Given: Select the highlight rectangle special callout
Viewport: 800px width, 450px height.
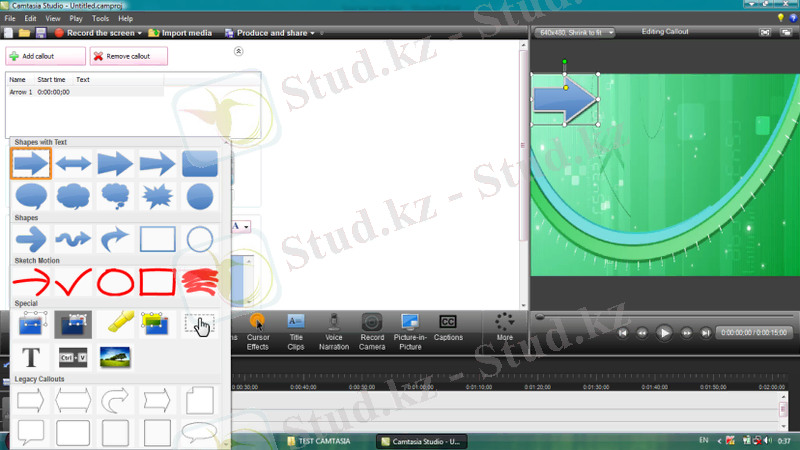Looking at the screenshot, I should point(156,324).
